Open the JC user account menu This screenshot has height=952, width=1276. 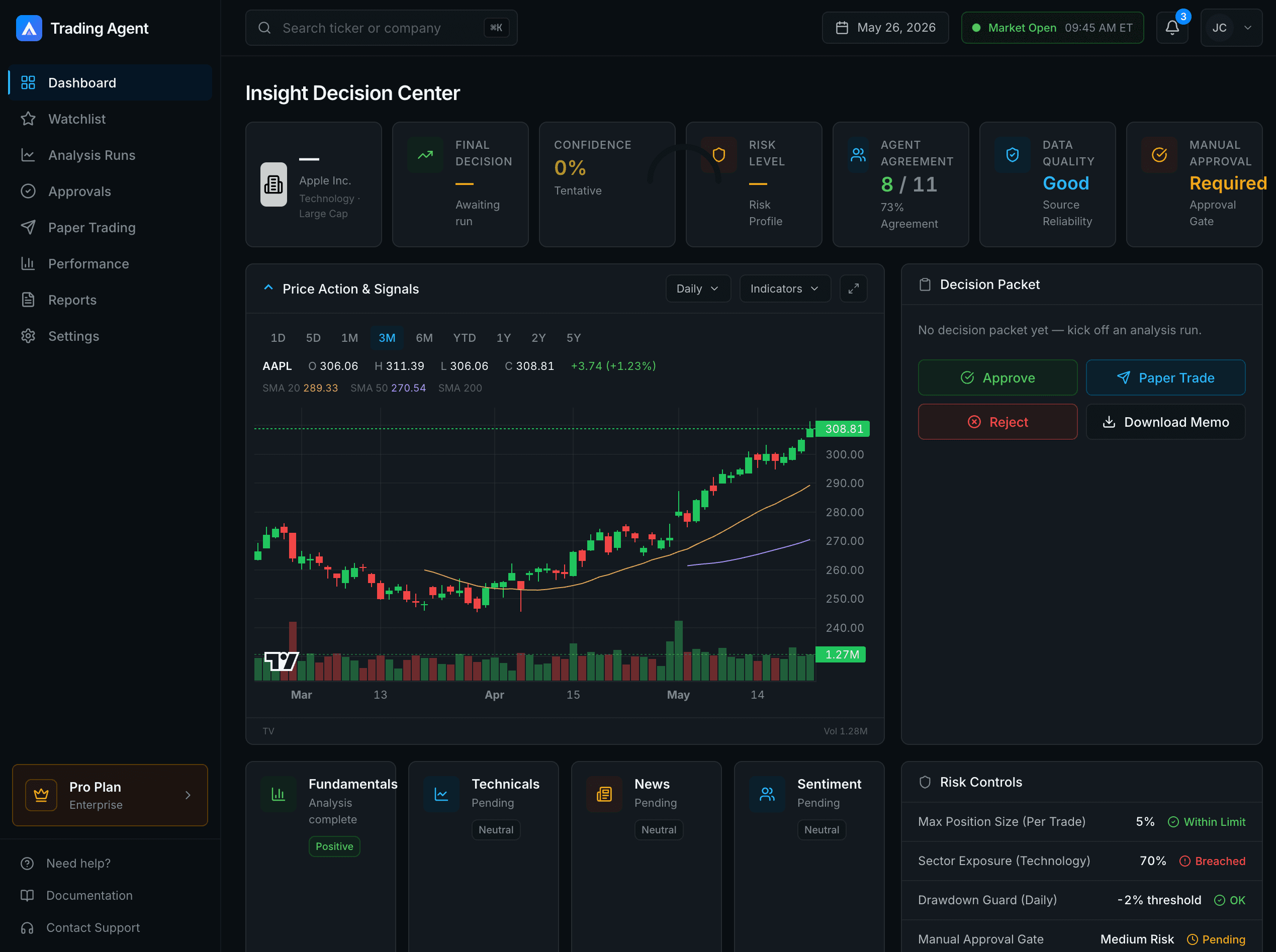click(x=1231, y=28)
